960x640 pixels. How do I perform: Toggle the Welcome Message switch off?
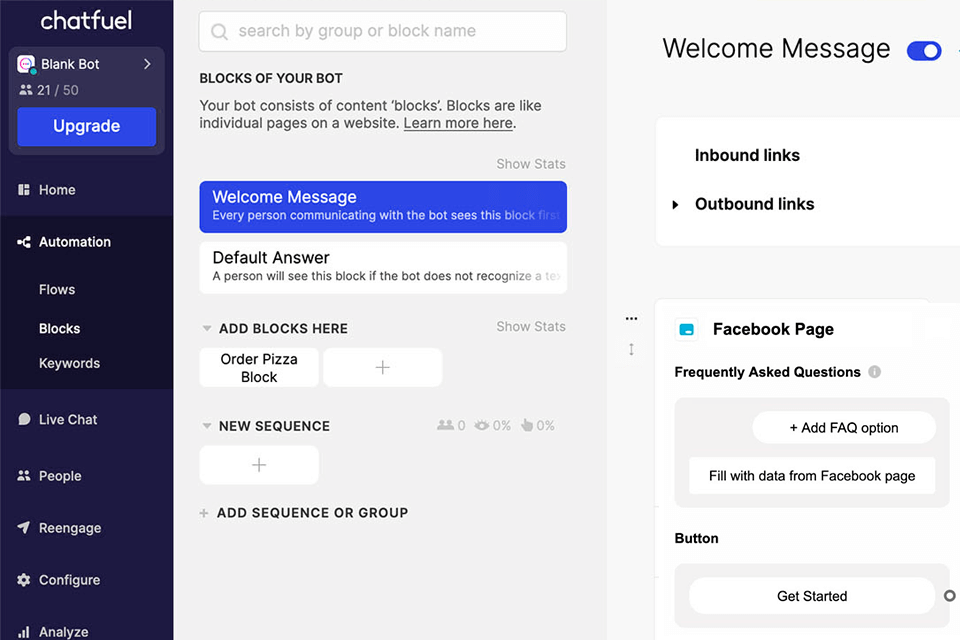(x=924, y=51)
